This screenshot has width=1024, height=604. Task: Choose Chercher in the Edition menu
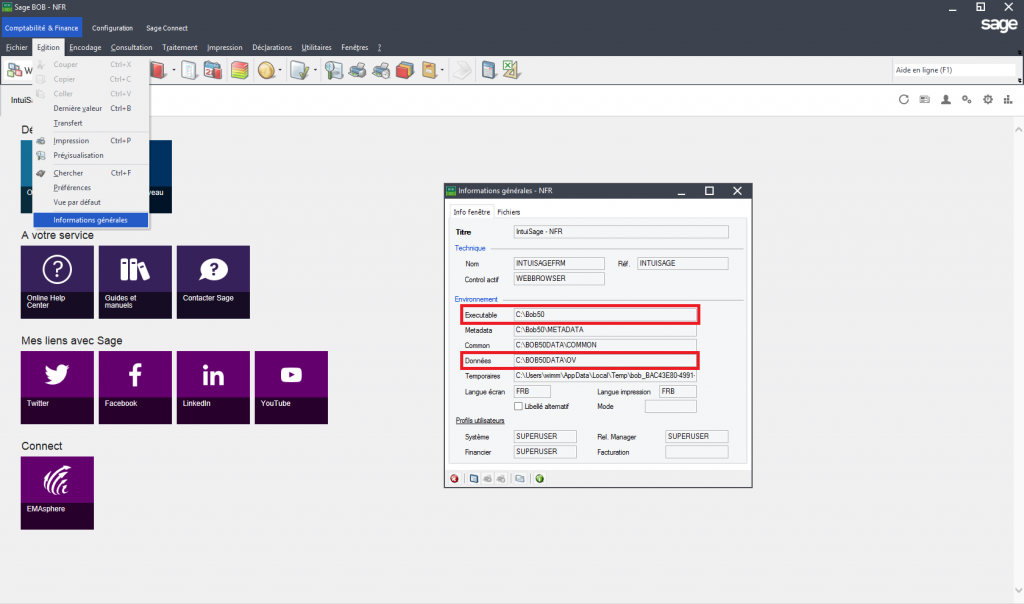[91, 173]
